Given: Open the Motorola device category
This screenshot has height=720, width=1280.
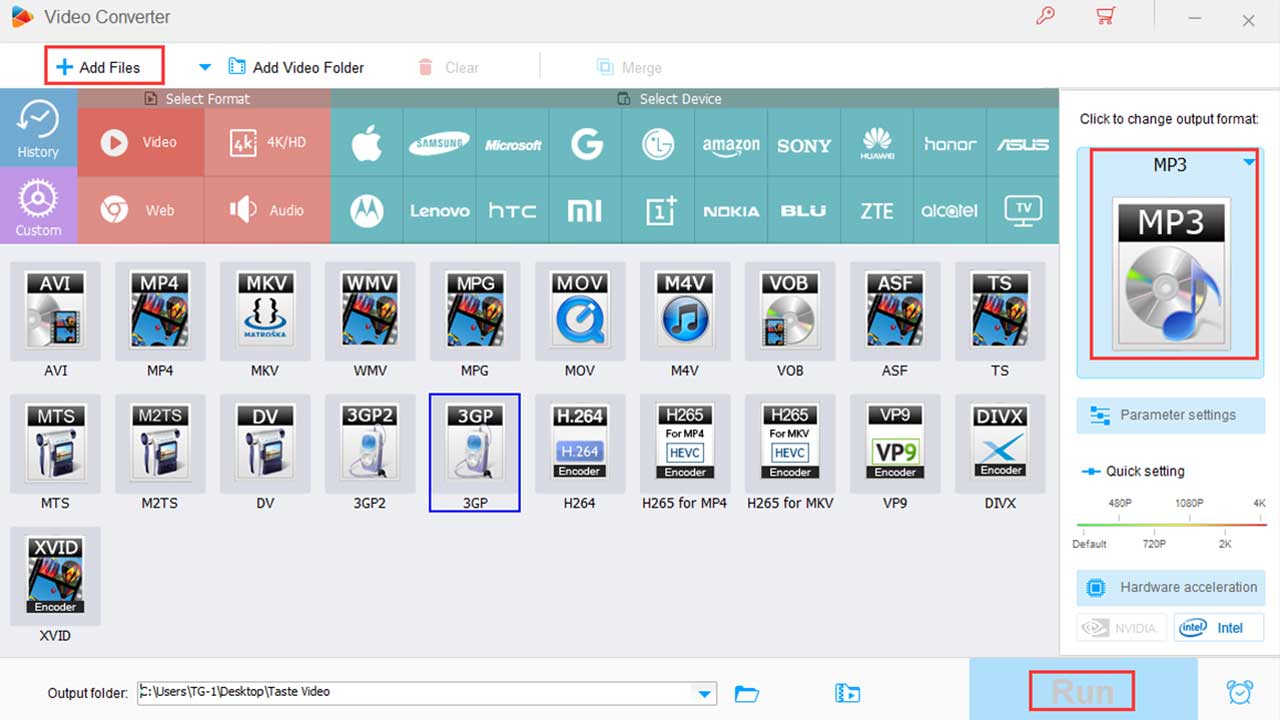Looking at the screenshot, I should click(x=367, y=211).
